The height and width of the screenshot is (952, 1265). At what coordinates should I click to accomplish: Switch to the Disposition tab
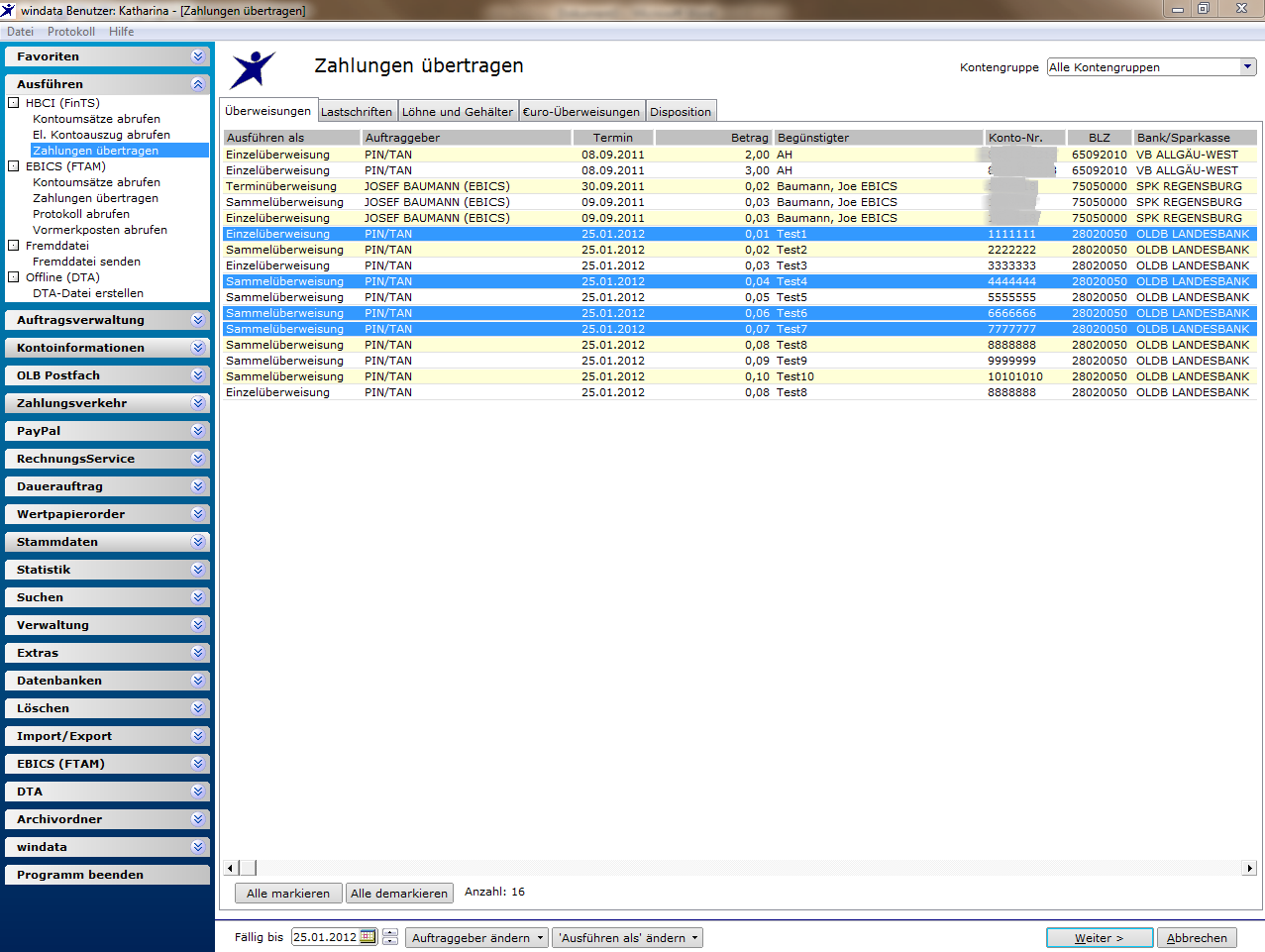[681, 112]
